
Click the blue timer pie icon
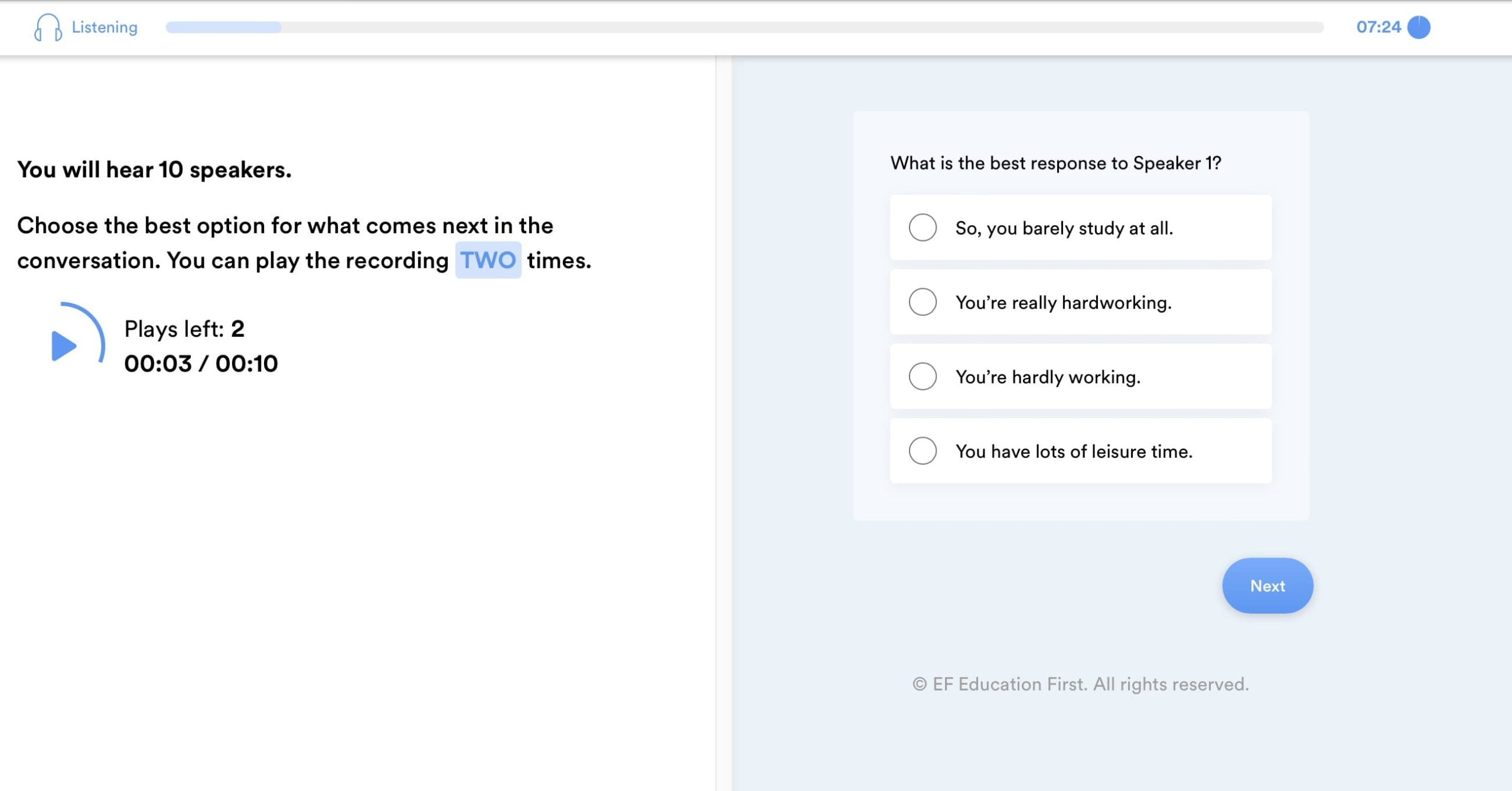pos(1419,27)
